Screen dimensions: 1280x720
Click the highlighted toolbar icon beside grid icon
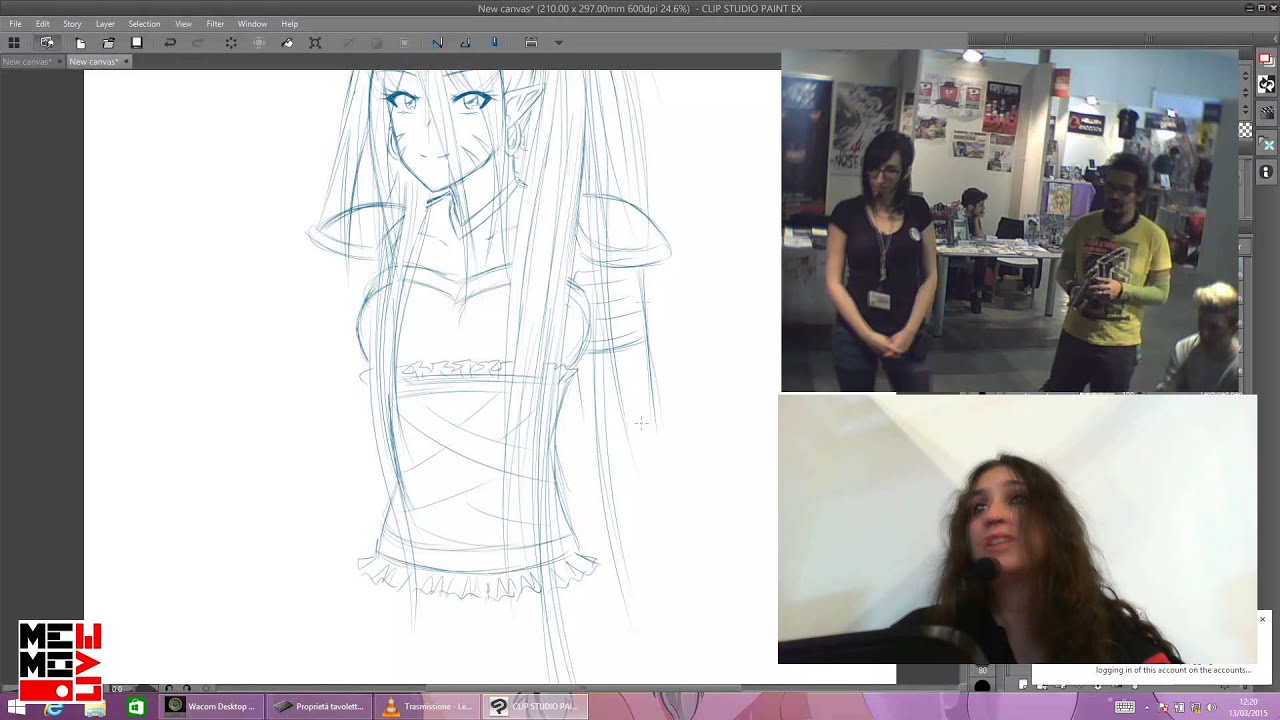click(x=47, y=43)
